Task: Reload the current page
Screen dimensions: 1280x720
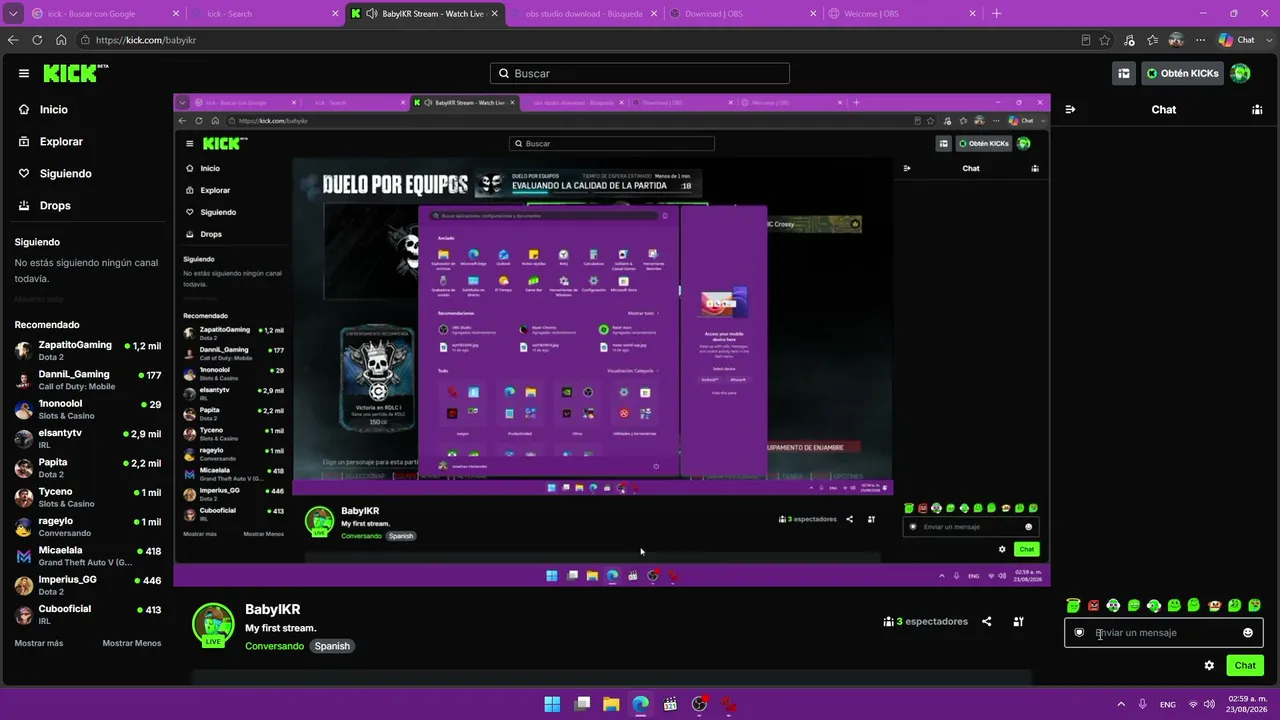Action: pyautogui.click(x=37, y=40)
